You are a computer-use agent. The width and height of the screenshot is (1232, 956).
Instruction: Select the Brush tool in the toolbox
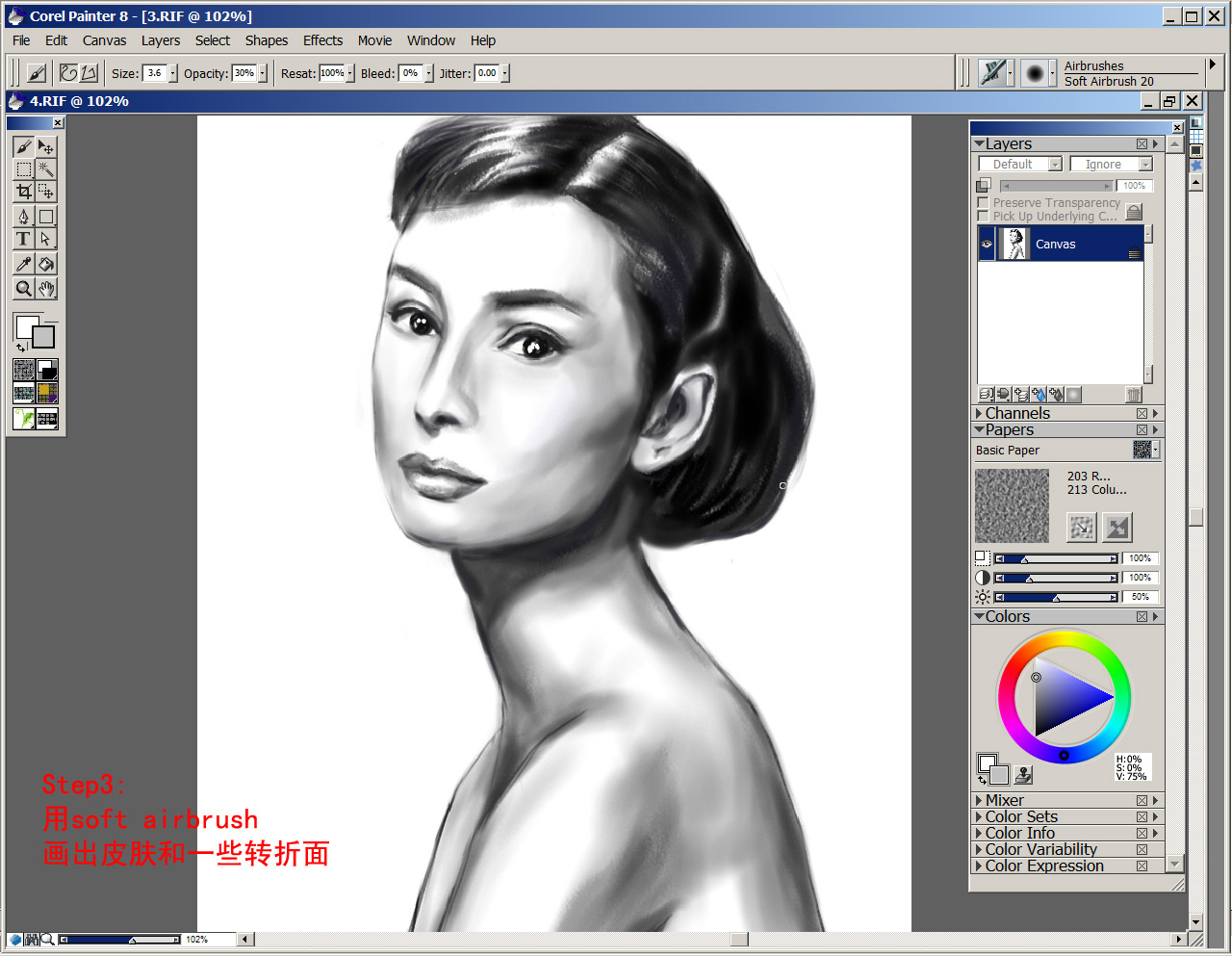pos(24,146)
